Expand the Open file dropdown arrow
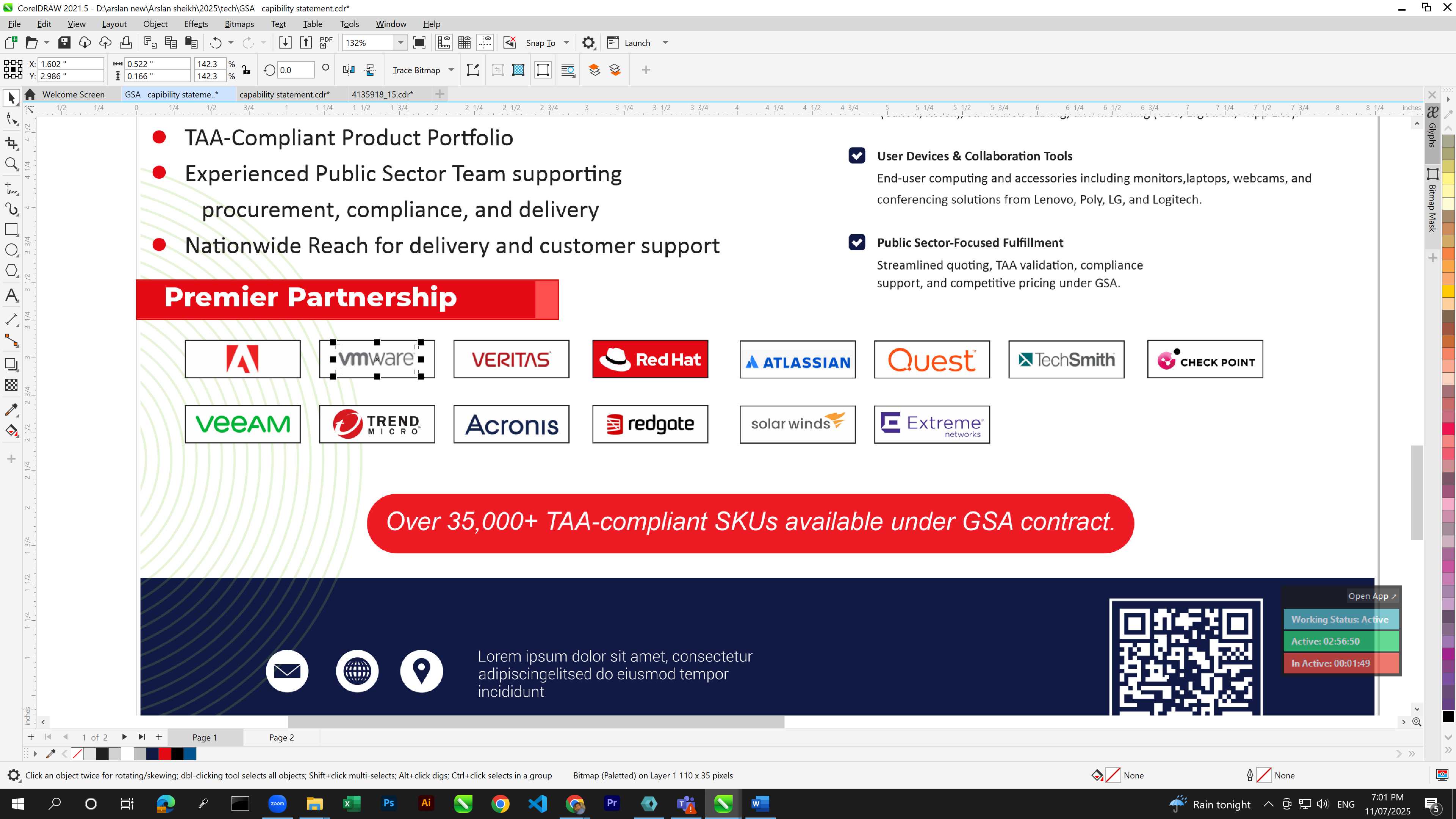This screenshot has height=819, width=1456. [46, 42]
